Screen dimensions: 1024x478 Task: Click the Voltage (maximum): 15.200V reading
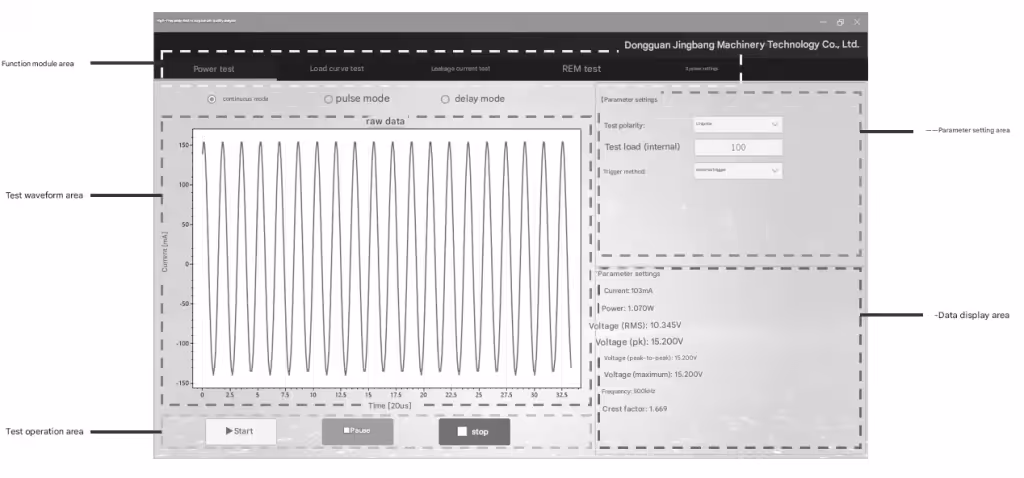pos(653,375)
